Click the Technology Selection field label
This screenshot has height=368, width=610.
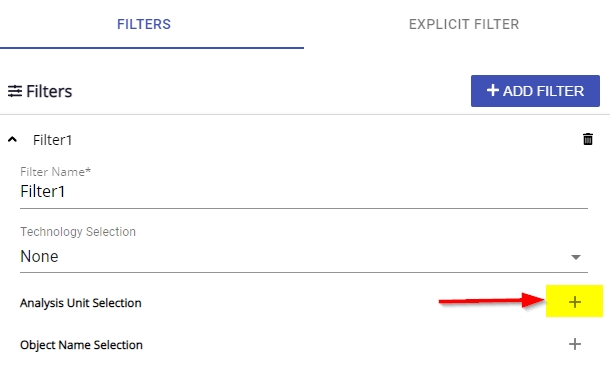click(x=78, y=232)
